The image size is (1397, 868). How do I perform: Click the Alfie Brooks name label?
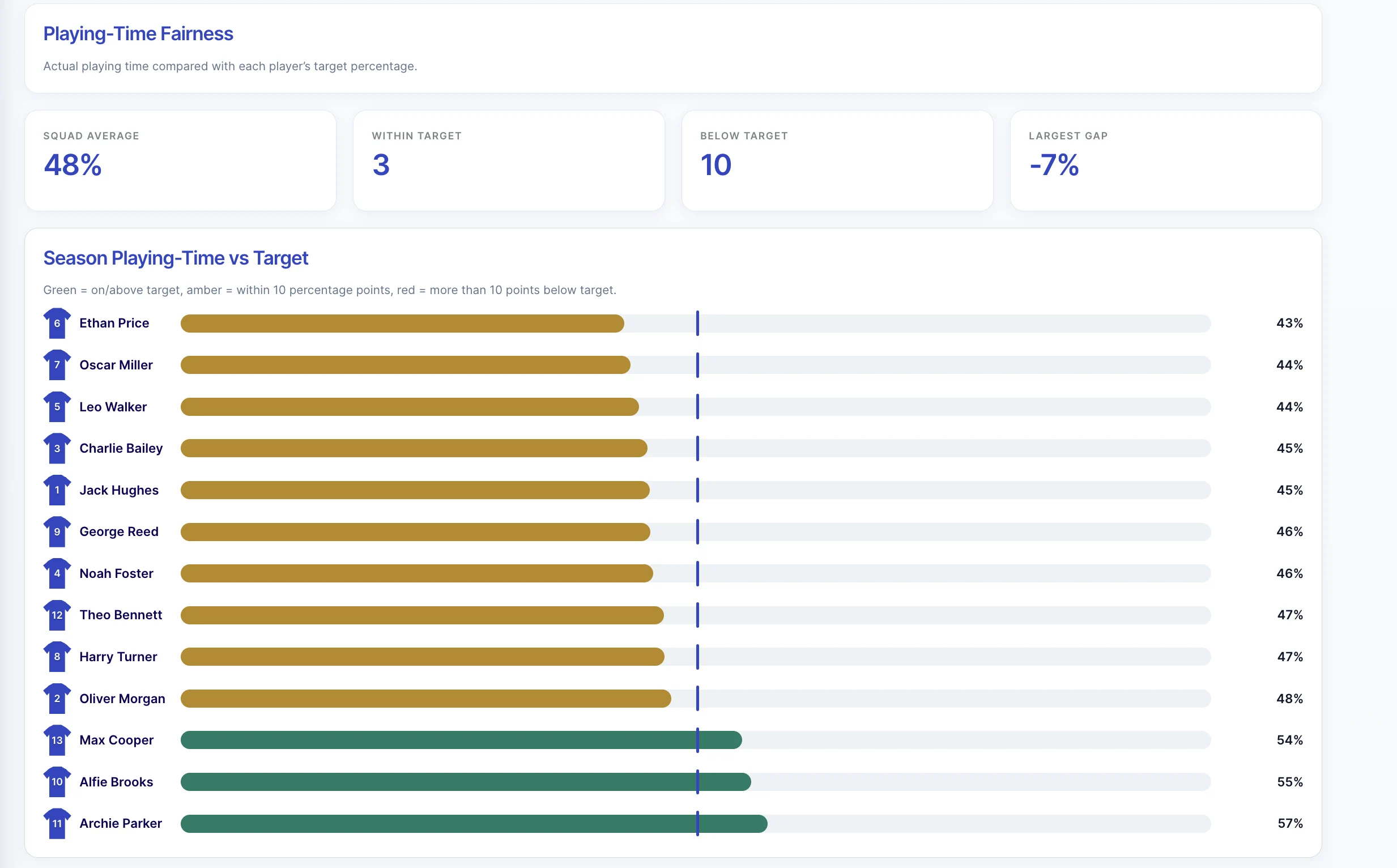click(117, 782)
